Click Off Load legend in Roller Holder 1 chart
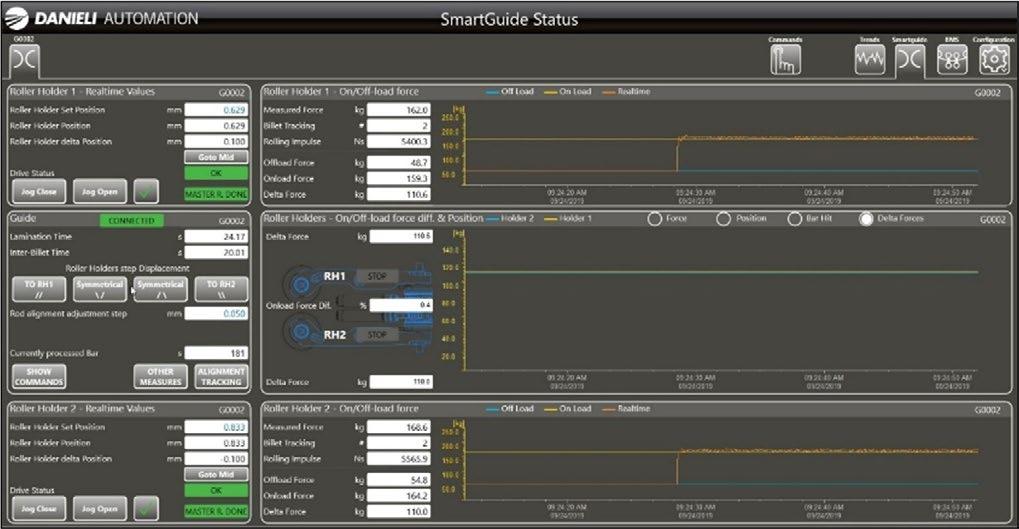Screen dimensions: 1019x529 510,92
